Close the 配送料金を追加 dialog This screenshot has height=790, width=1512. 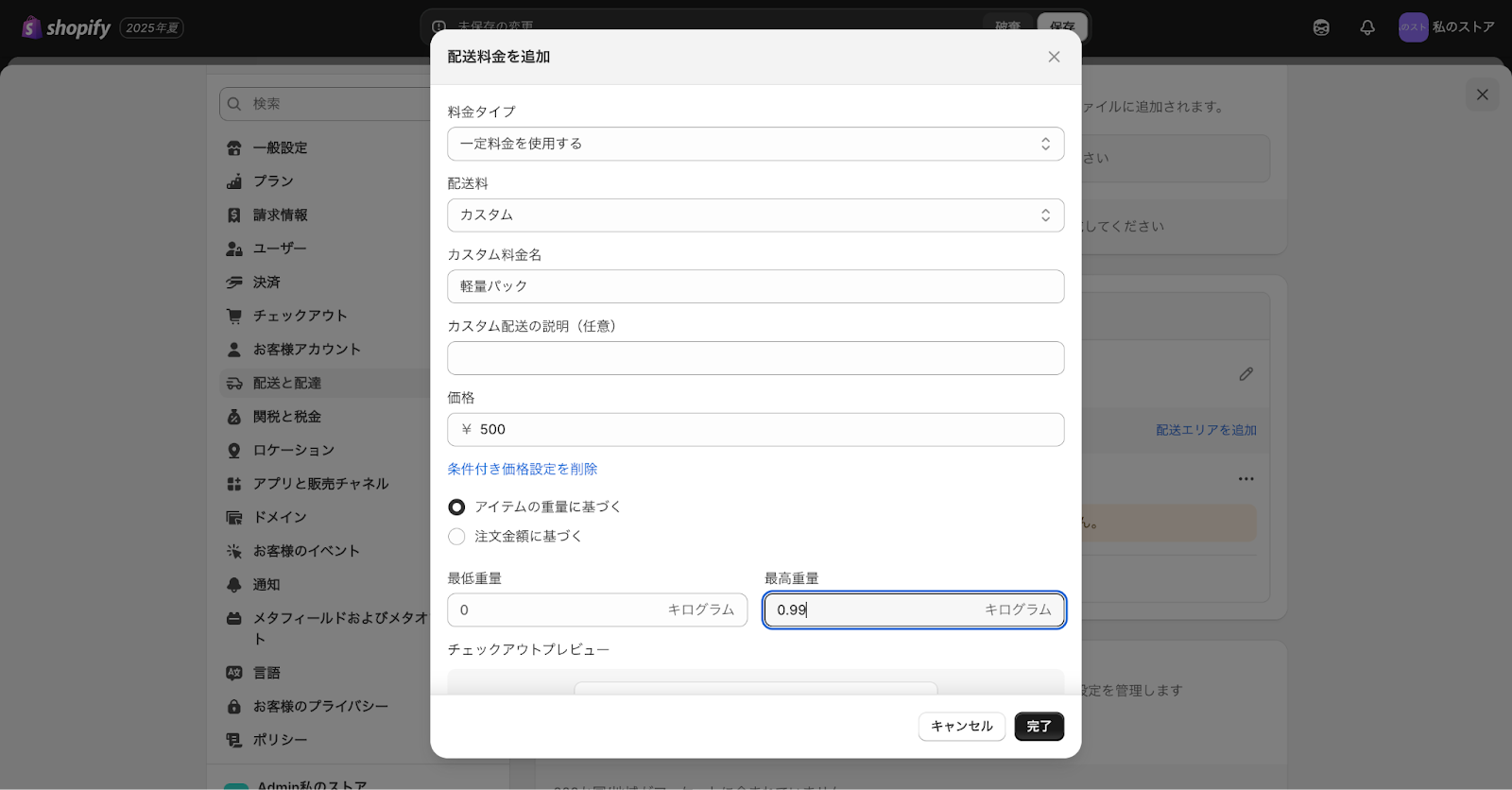point(1054,57)
